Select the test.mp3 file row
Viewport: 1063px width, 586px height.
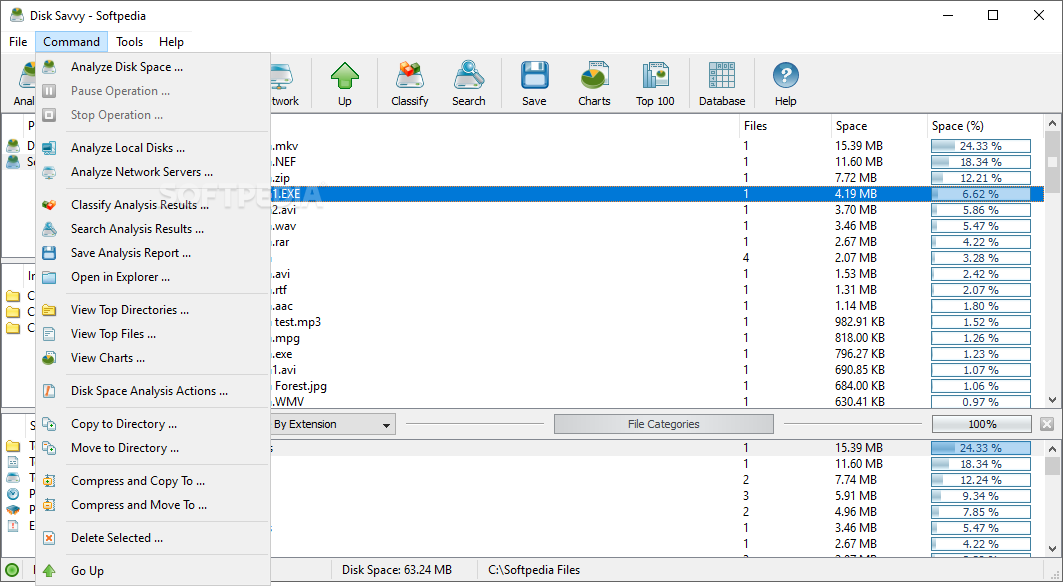coord(656,322)
